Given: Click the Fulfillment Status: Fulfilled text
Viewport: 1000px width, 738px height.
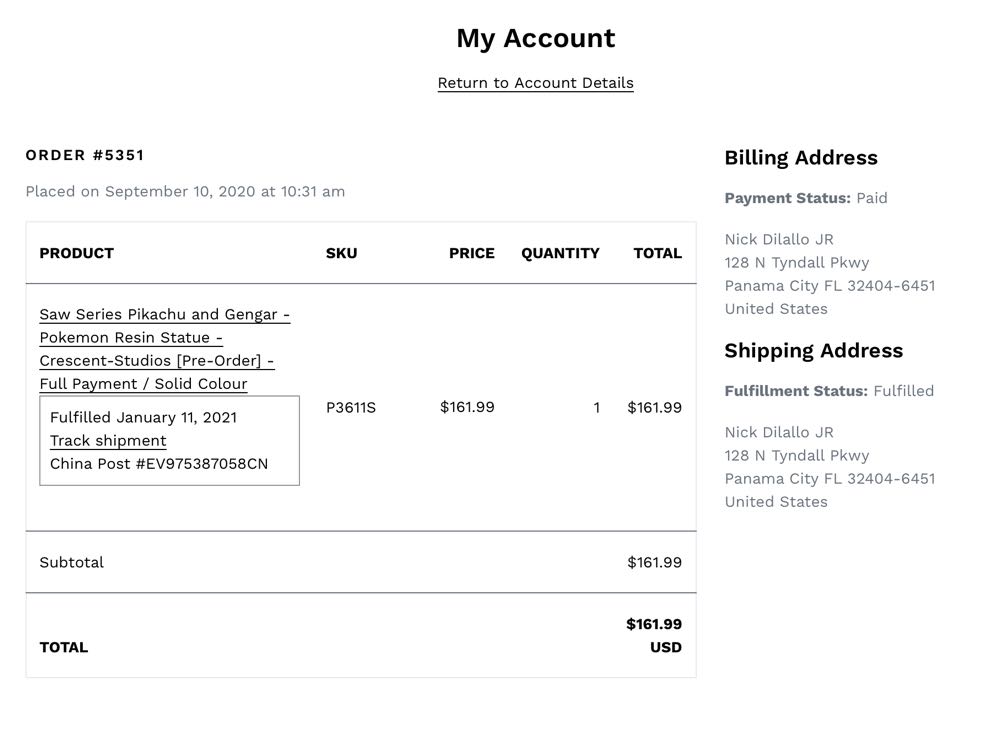Looking at the screenshot, I should pyautogui.click(x=828, y=391).
